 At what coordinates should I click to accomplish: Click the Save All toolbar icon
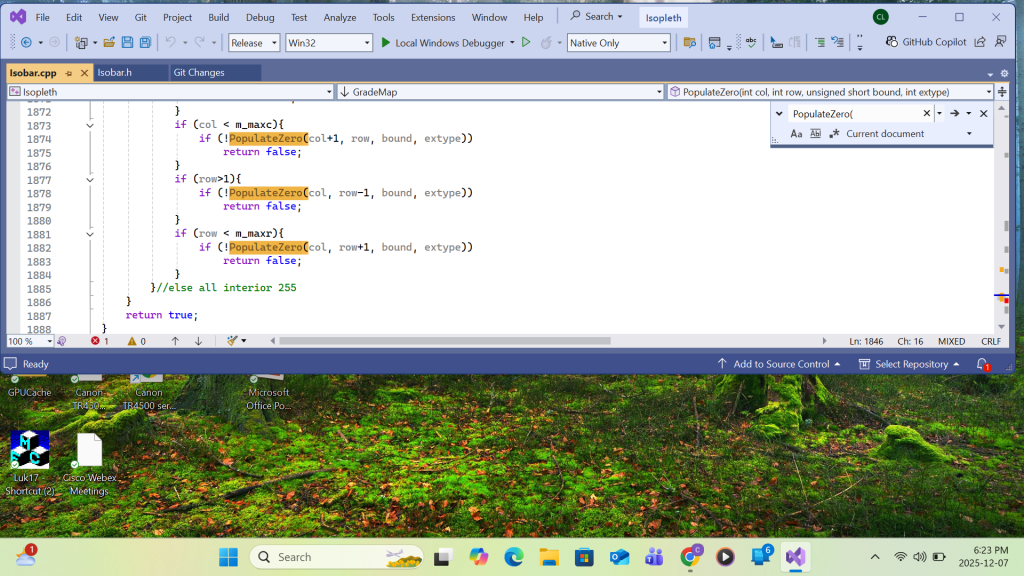tap(145, 43)
